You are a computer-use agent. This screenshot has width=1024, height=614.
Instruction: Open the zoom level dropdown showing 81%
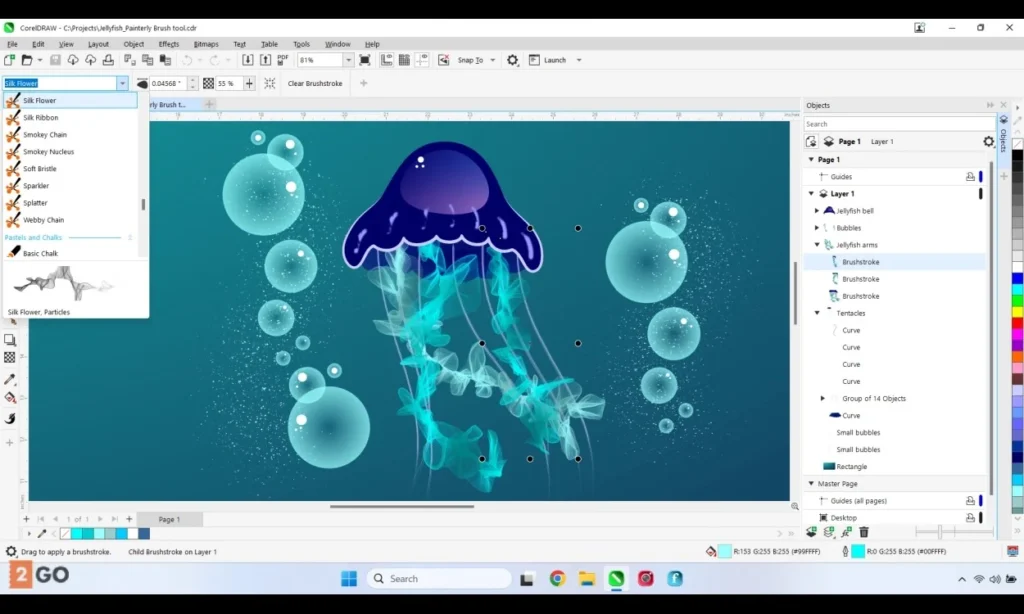[347, 60]
